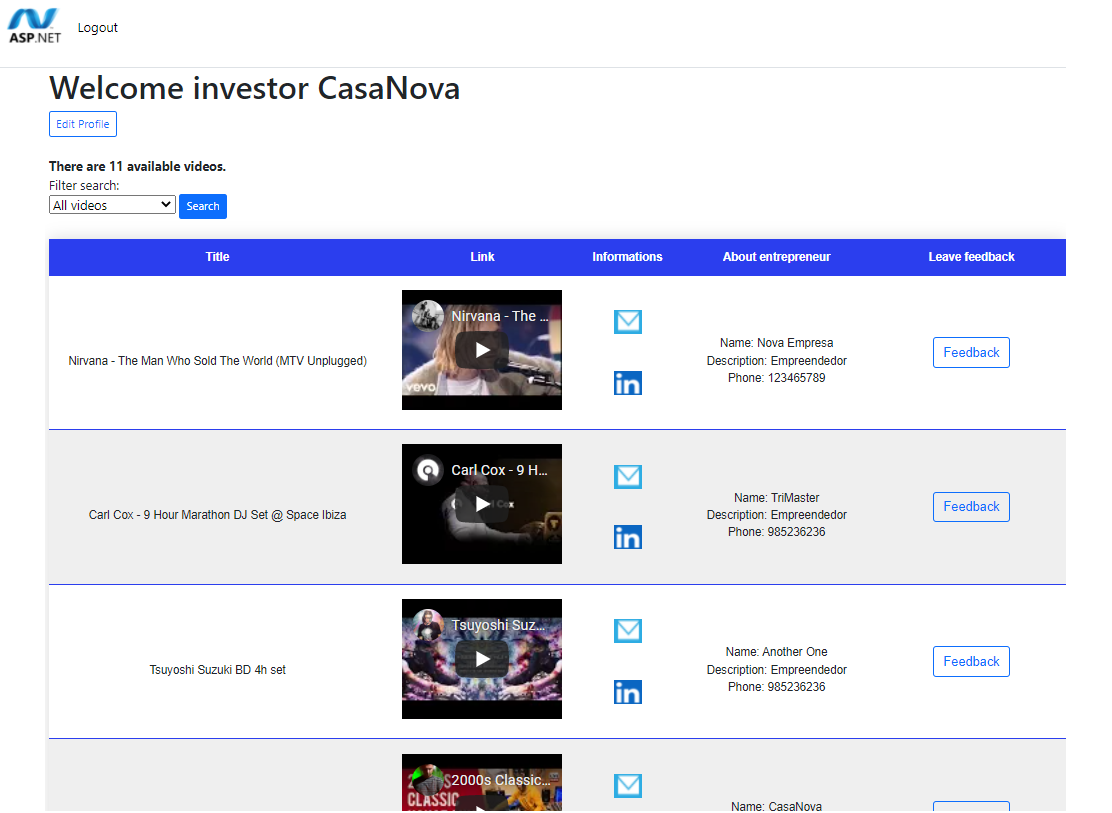Play the Nirvana video
Viewport: 1112px width, 813px height.
[x=482, y=350]
